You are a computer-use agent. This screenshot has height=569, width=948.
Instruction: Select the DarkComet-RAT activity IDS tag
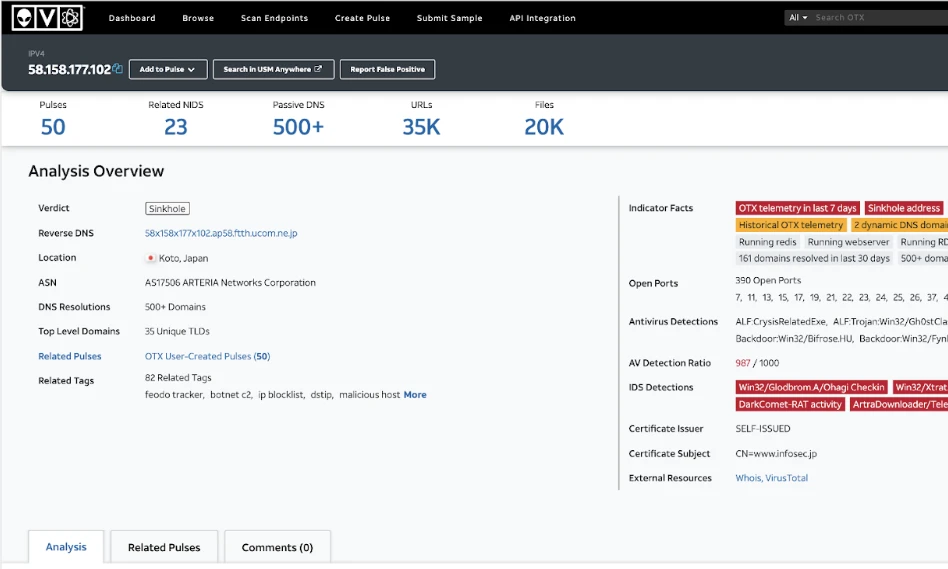click(x=790, y=404)
